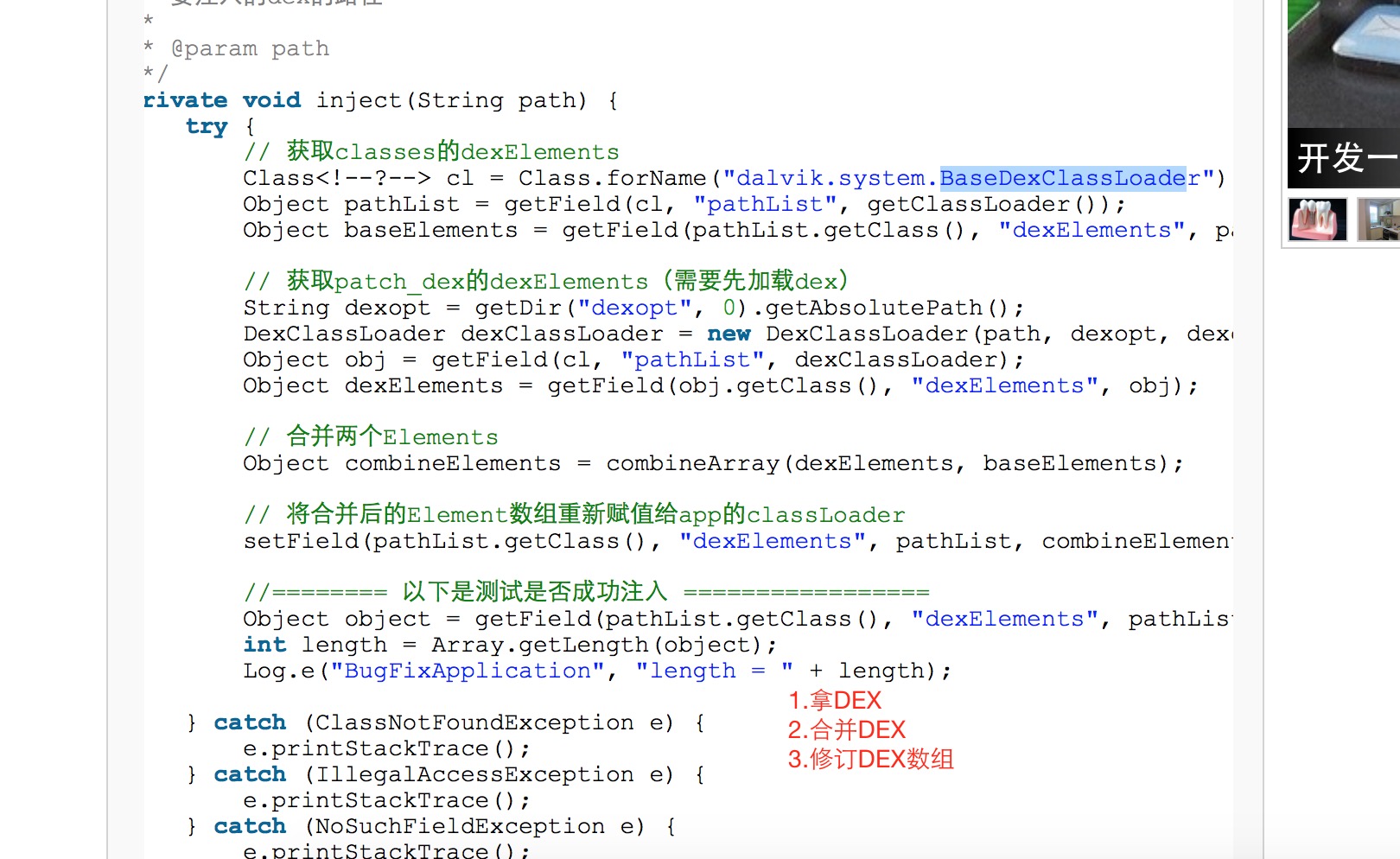Click the comment '获取classes的dexElements'
1400x859 pixels.
431,152
